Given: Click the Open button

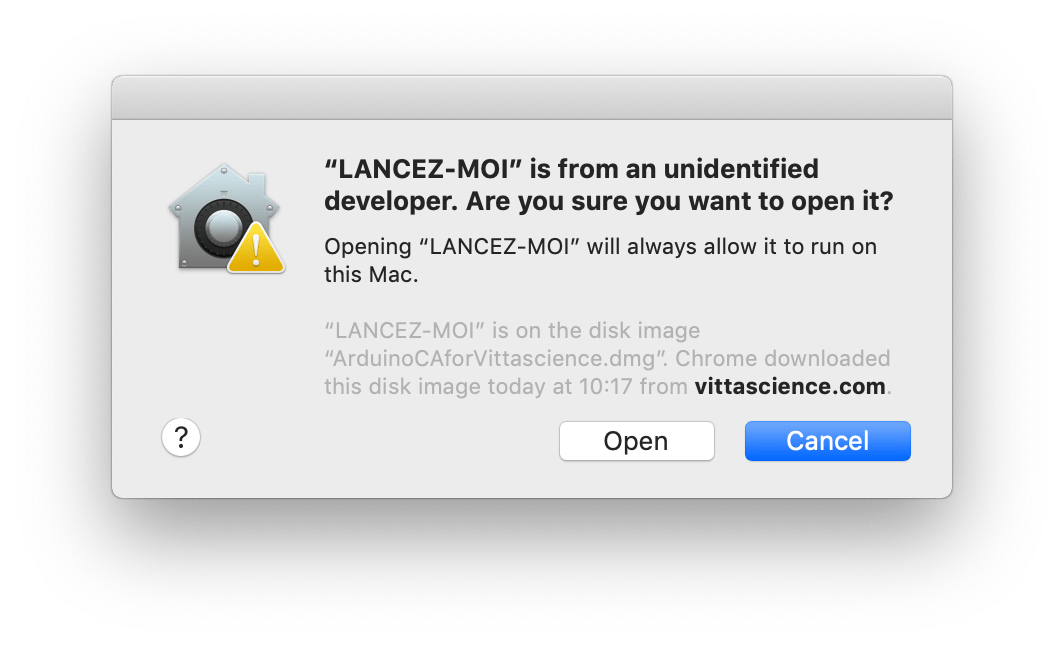Looking at the screenshot, I should 636,441.
